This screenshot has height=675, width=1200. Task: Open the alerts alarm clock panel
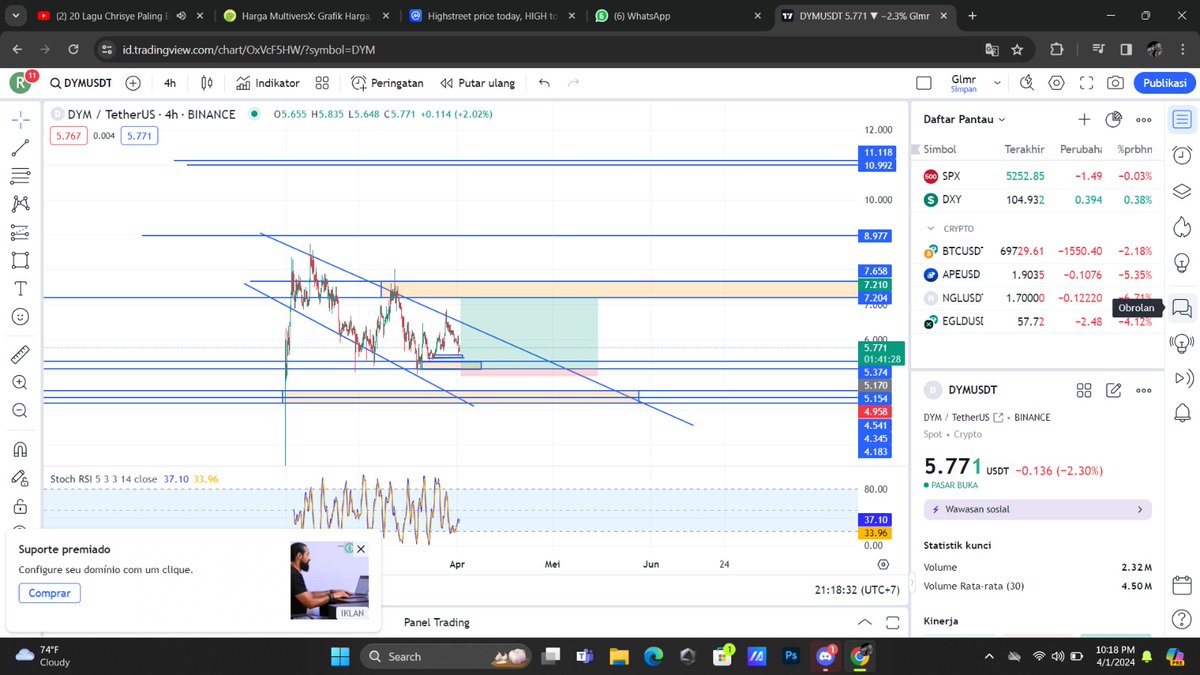click(1181, 155)
